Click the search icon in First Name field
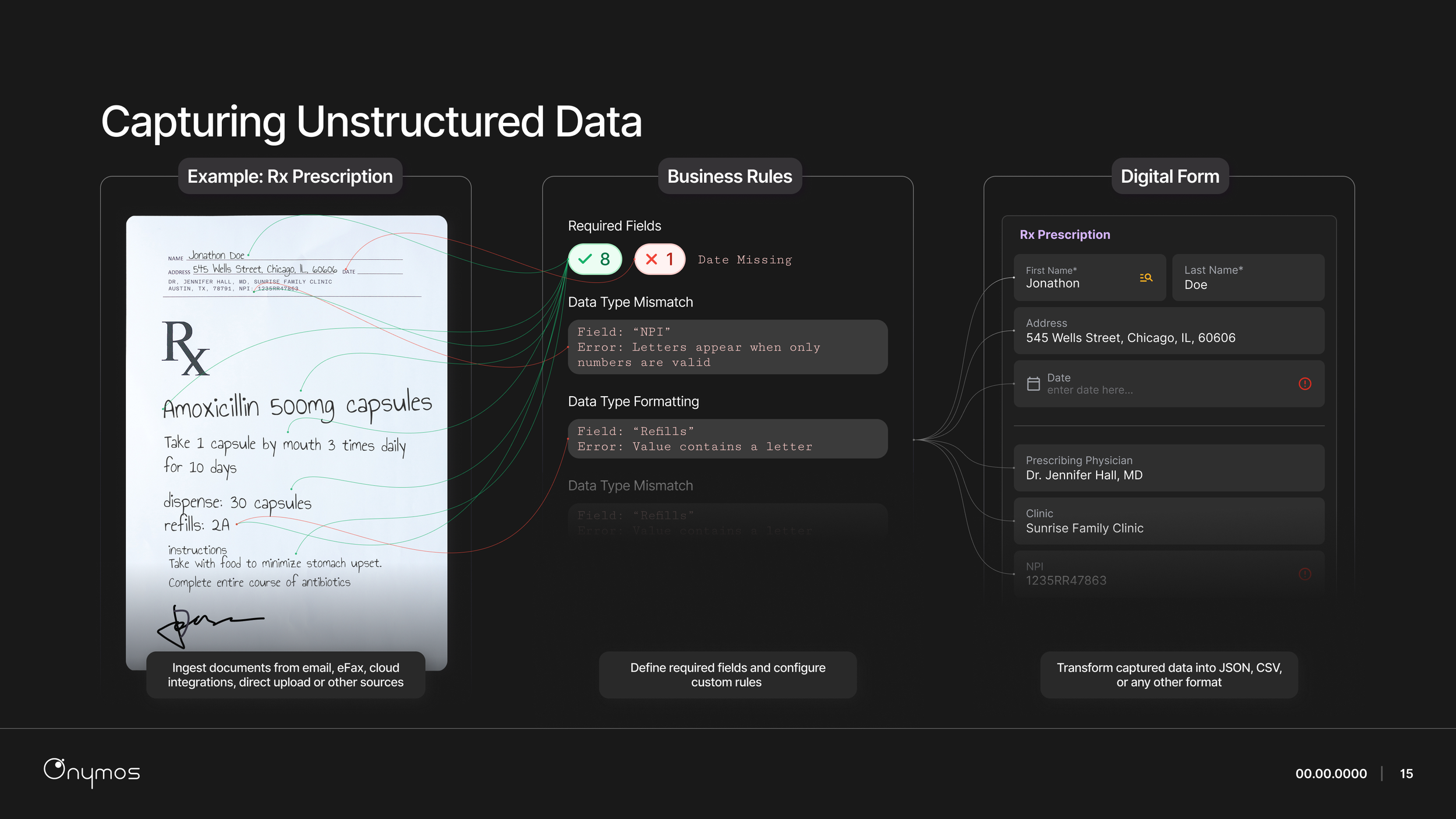 click(x=1146, y=278)
